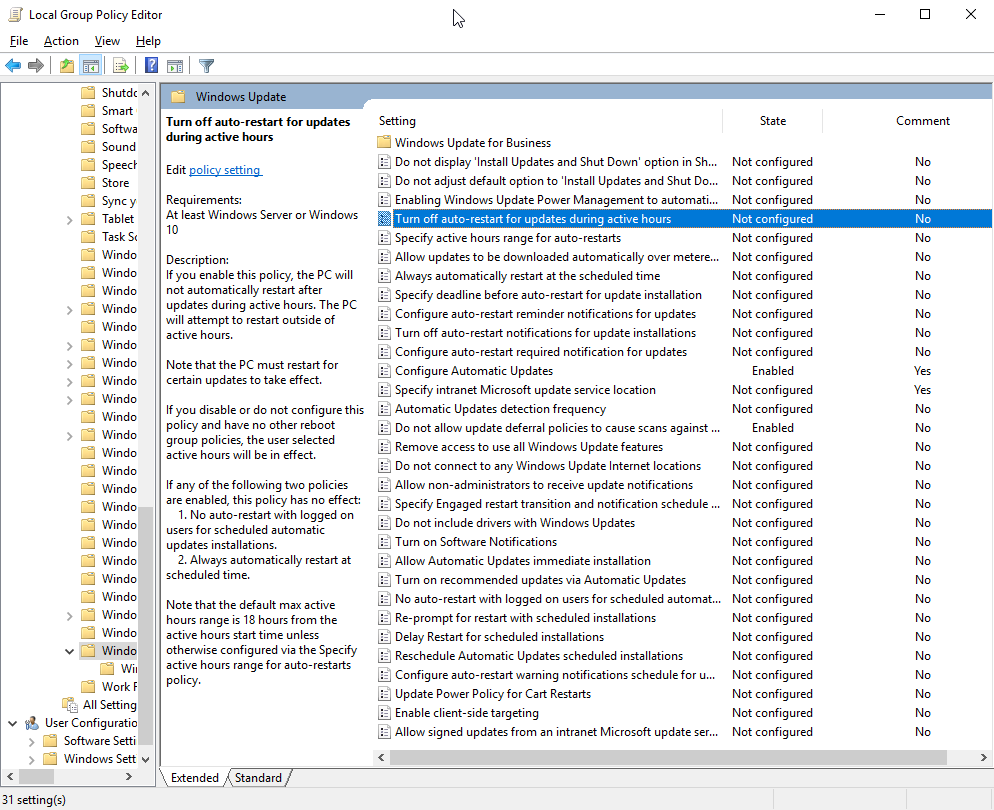Go up one level with the folder-arrow icon
994x810 pixels.
[x=67, y=65]
